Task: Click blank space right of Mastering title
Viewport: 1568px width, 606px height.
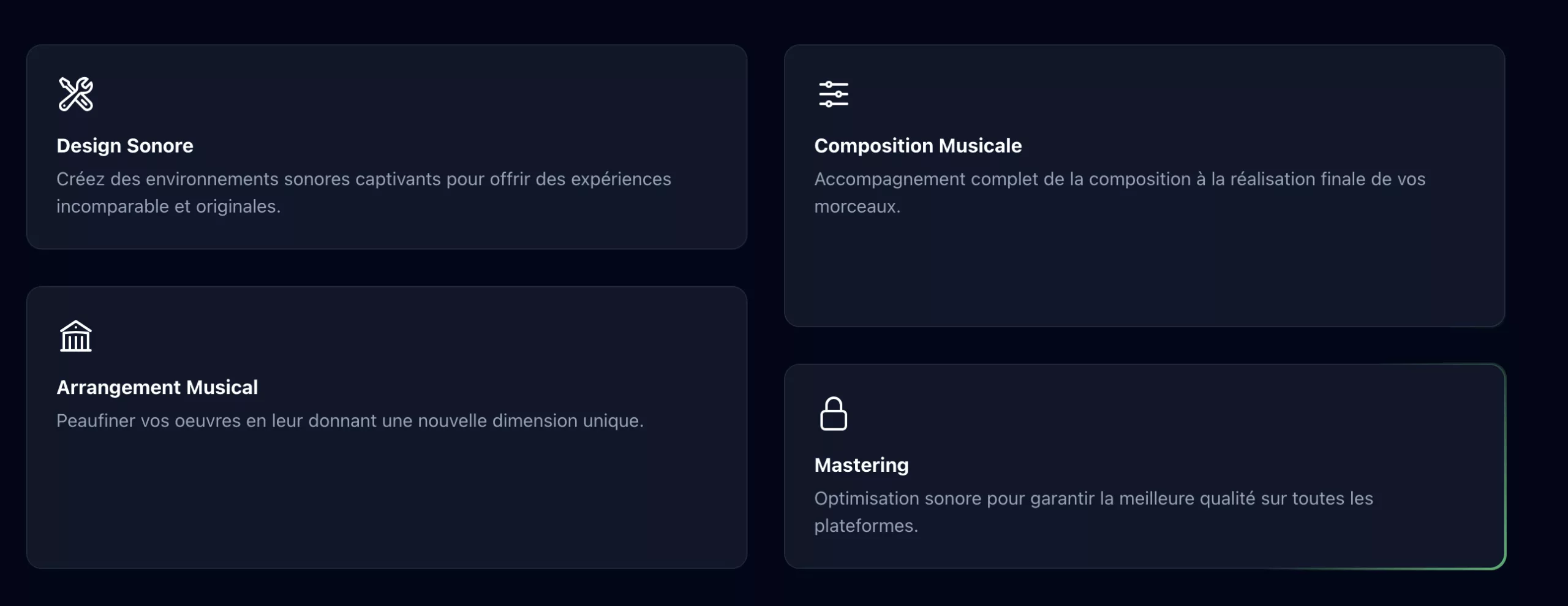Action: [1200, 465]
